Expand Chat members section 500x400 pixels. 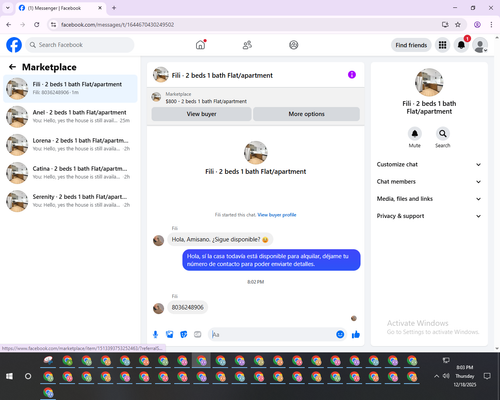[x=429, y=182]
